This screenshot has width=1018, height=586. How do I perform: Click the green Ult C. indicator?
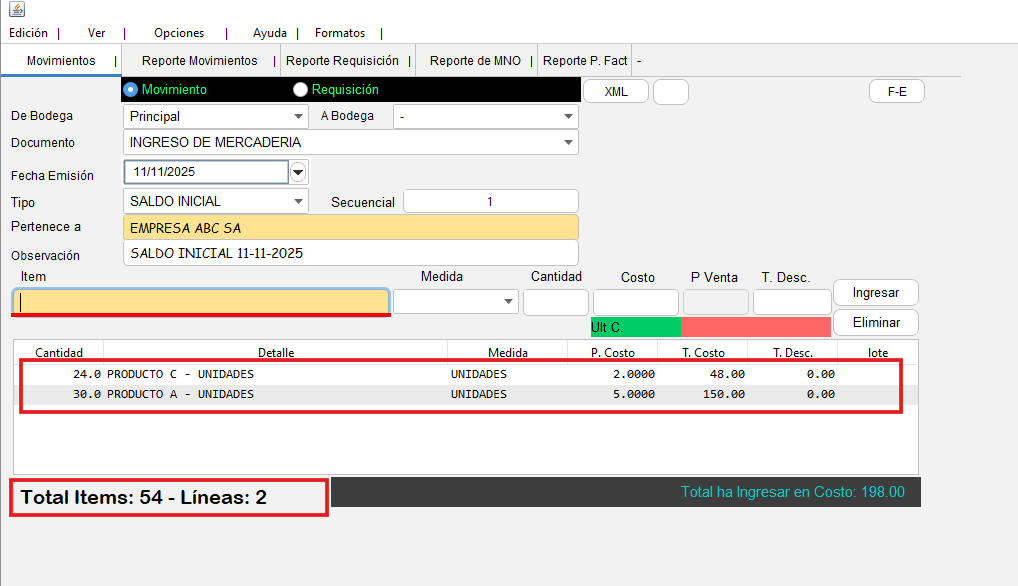(635, 327)
